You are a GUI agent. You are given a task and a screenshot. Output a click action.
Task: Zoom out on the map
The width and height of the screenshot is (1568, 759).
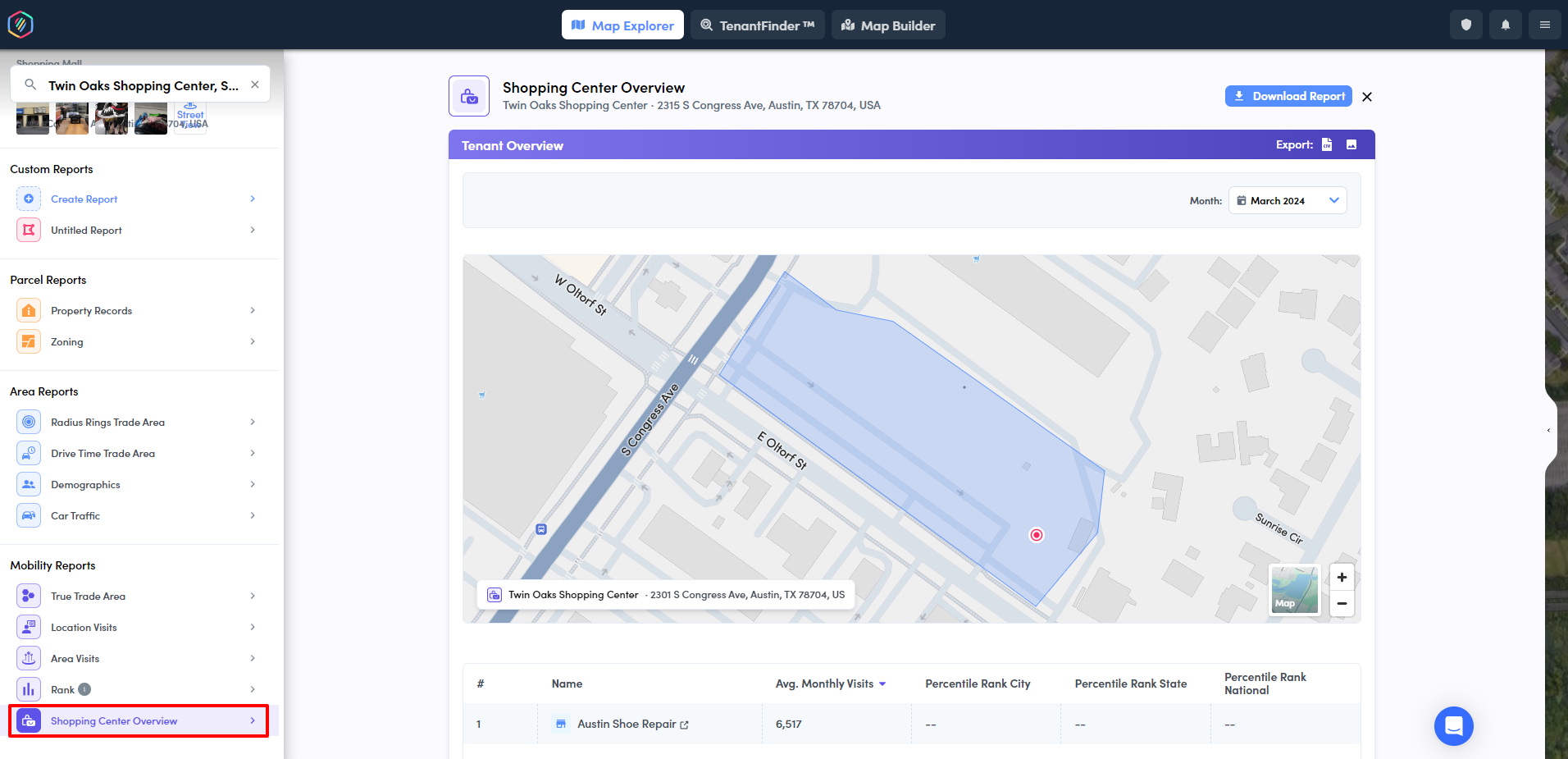tap(1342, 603)
